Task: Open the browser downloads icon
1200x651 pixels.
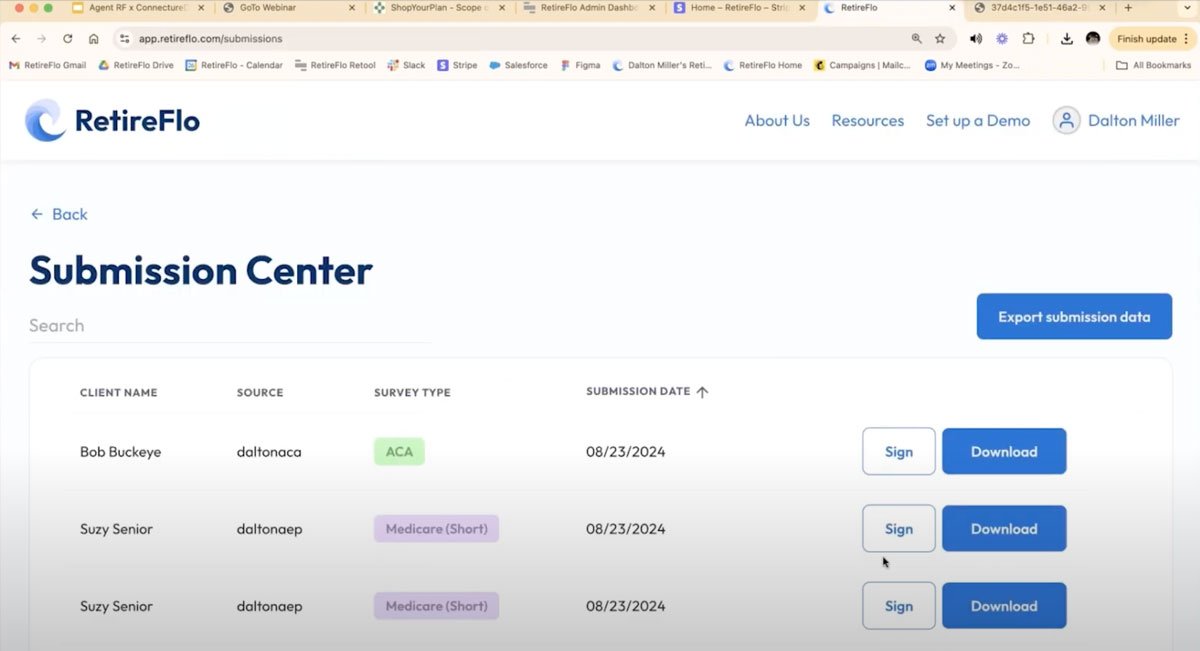Action: coord(1067,39)
